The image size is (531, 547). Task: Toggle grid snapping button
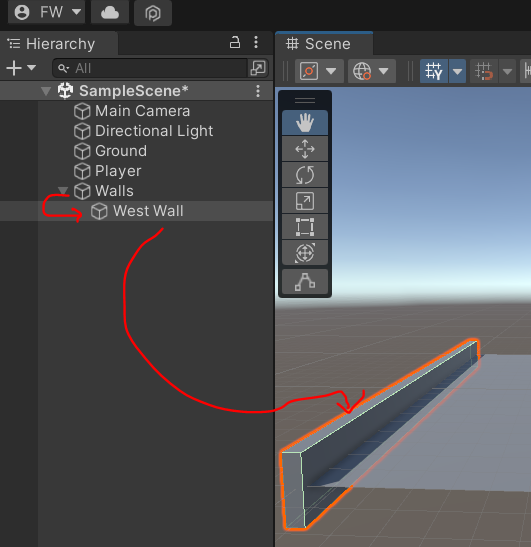484,71
